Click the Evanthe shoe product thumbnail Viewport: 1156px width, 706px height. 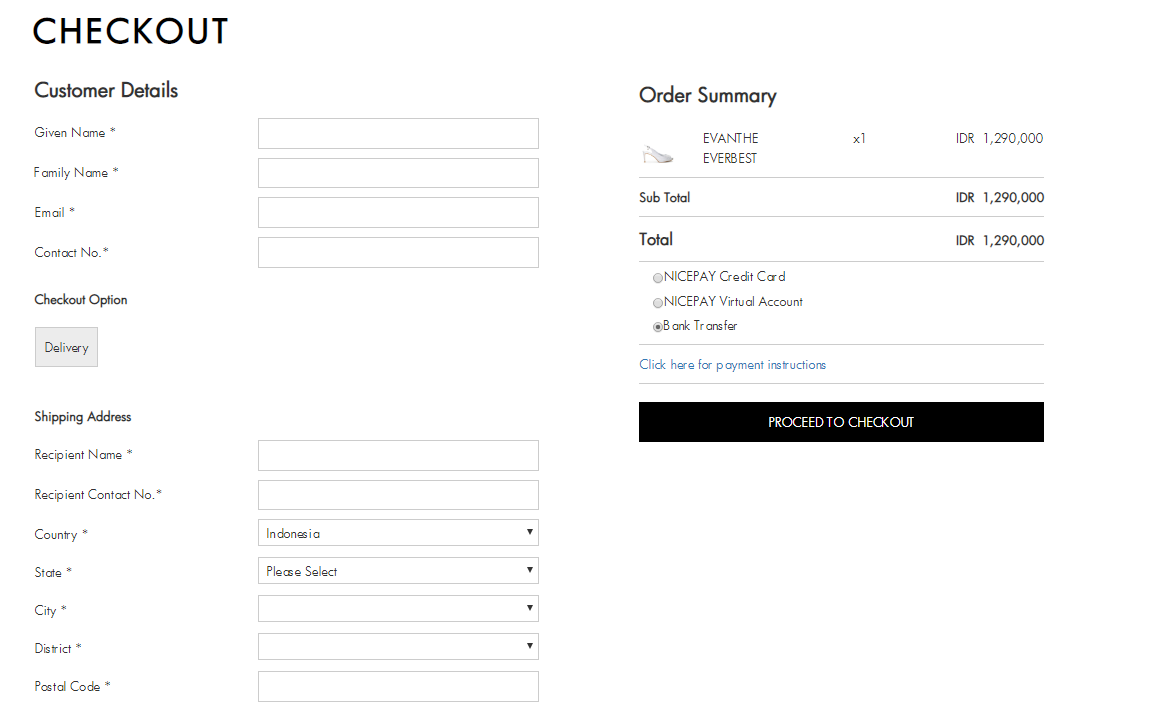tap(658, 154)
